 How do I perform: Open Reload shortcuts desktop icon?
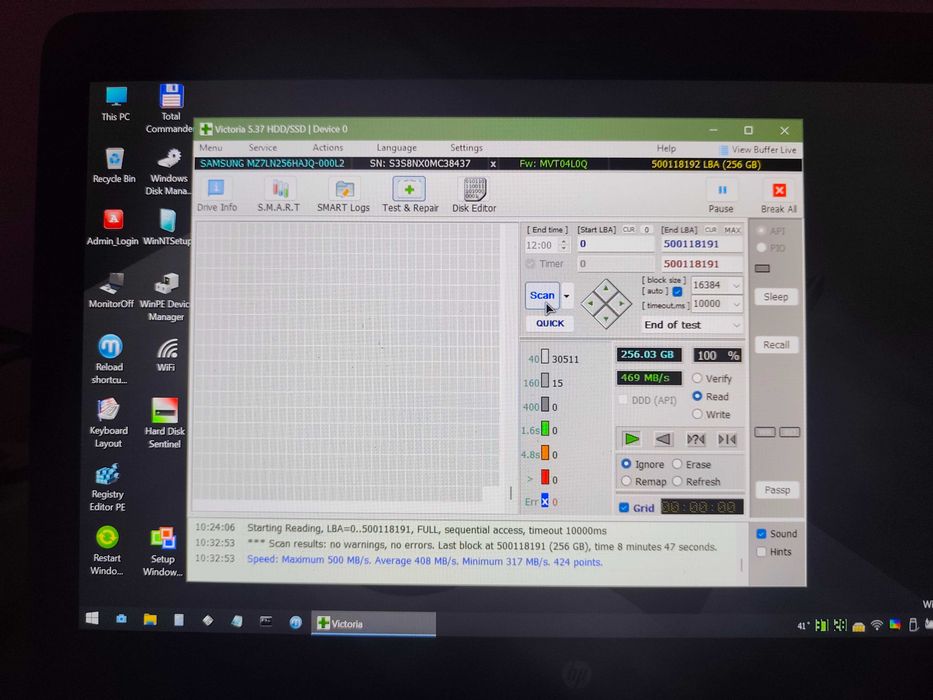pyautogui.click(x=109, y=359)
